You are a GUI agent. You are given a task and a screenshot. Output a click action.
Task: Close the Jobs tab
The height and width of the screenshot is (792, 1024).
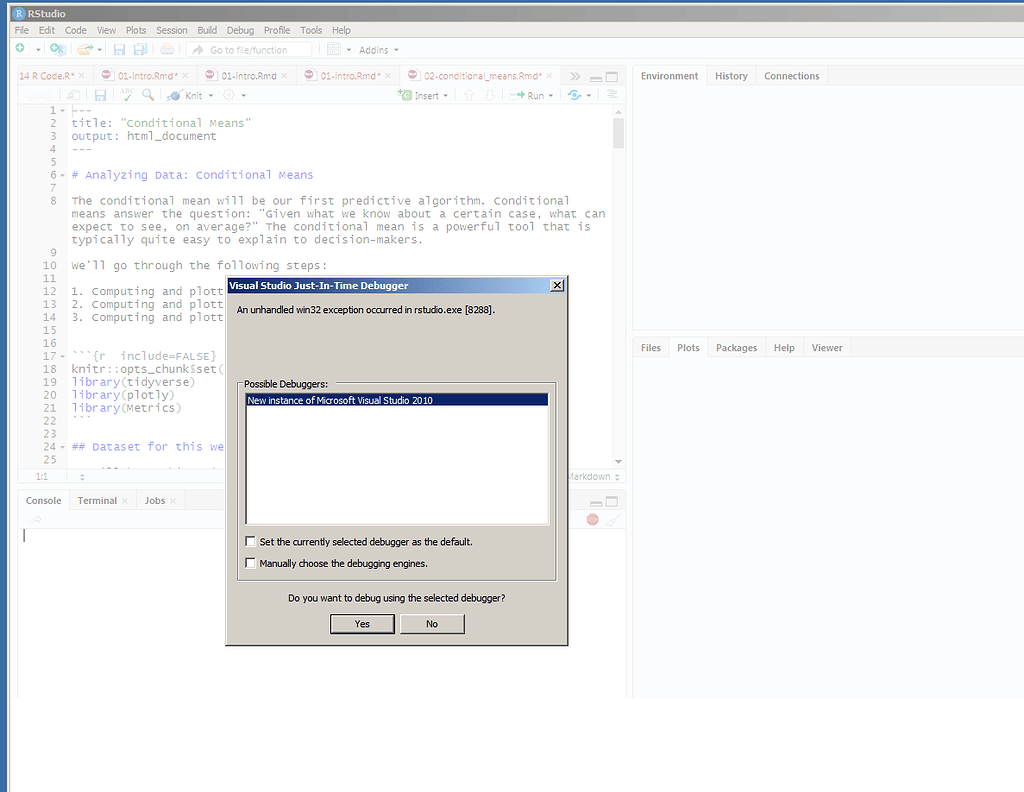[x=173, y=501]
